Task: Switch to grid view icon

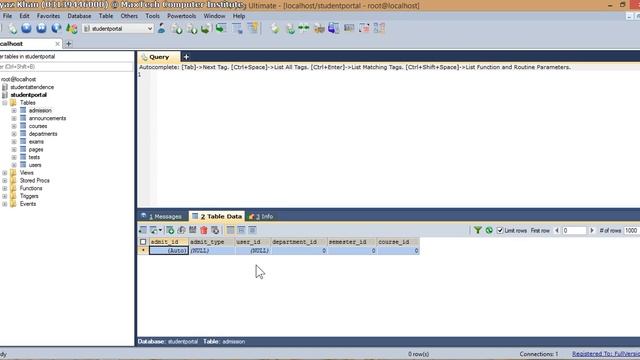Action: pyautogui.click(x=231, y=230)
